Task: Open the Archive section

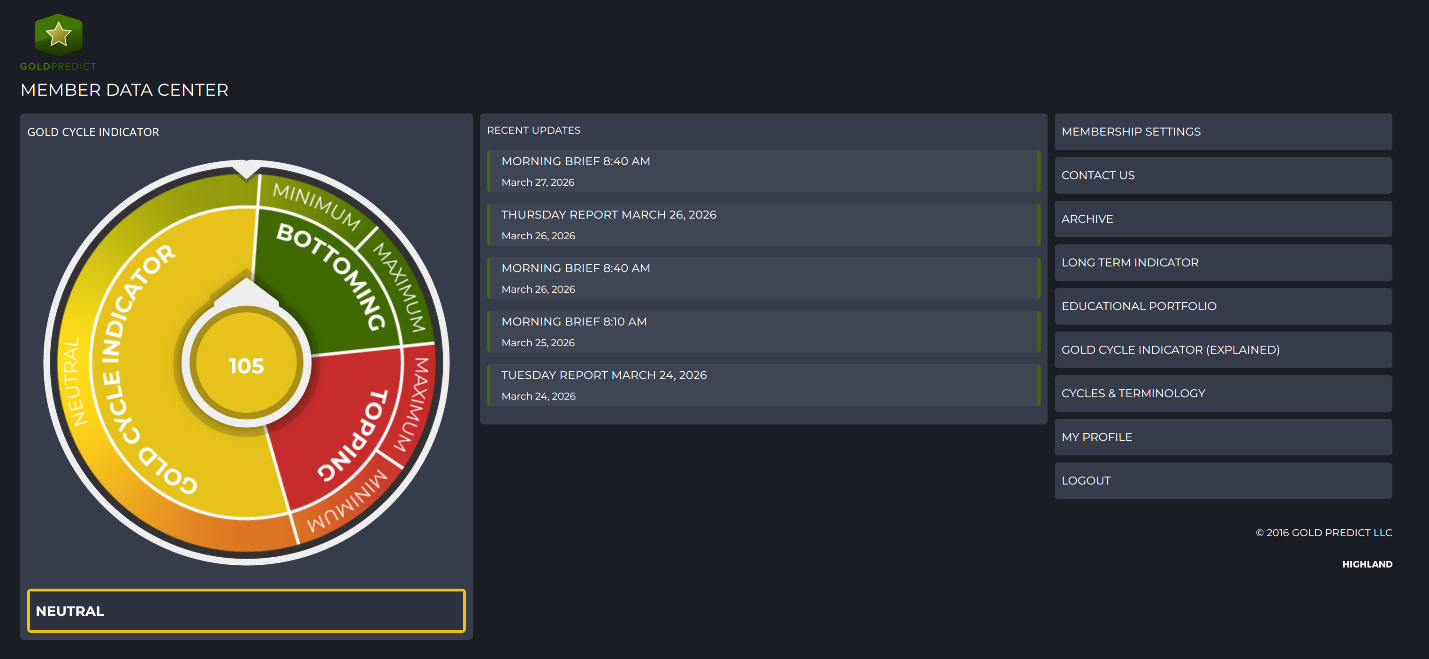Action: point(1223,219)
